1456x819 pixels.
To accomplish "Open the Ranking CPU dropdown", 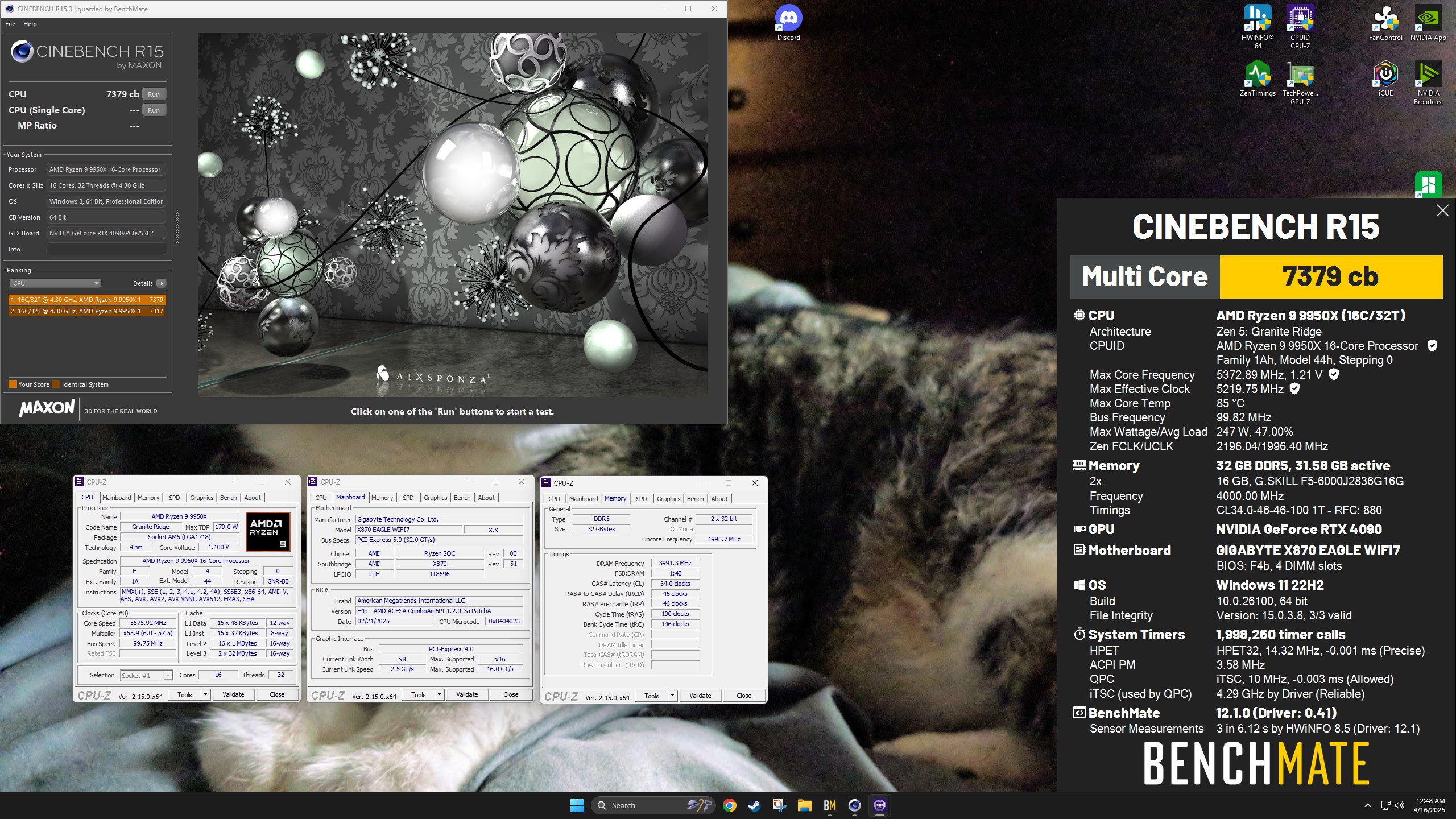I will pos(55,283).
